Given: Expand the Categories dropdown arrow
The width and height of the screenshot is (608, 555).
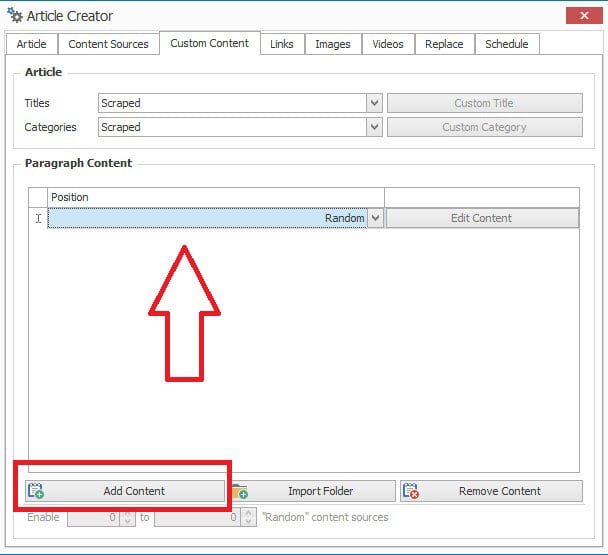Looking at the screenshot, I should click(374, 127).
